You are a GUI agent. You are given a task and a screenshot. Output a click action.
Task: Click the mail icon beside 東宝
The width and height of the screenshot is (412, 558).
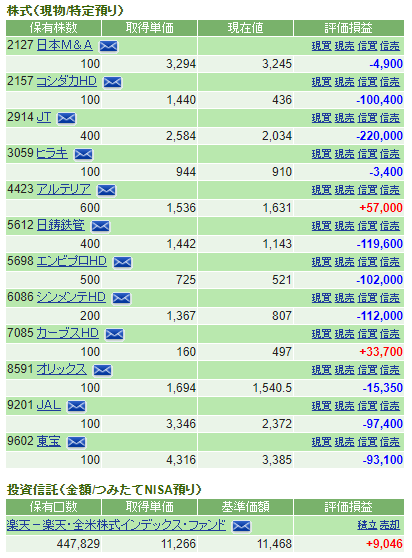(76, 442)
